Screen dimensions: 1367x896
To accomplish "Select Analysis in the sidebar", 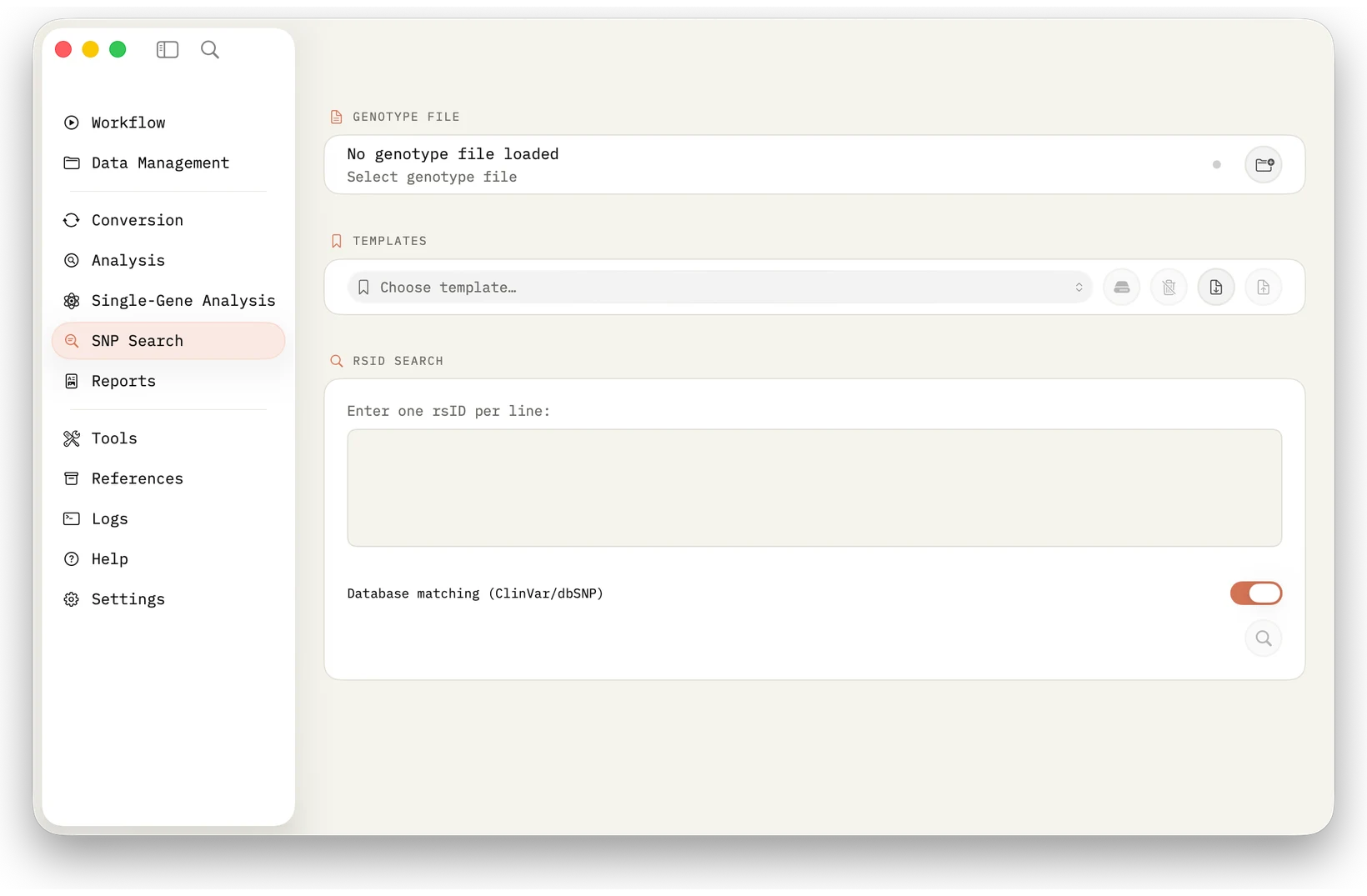I will (x=168, y=260).
